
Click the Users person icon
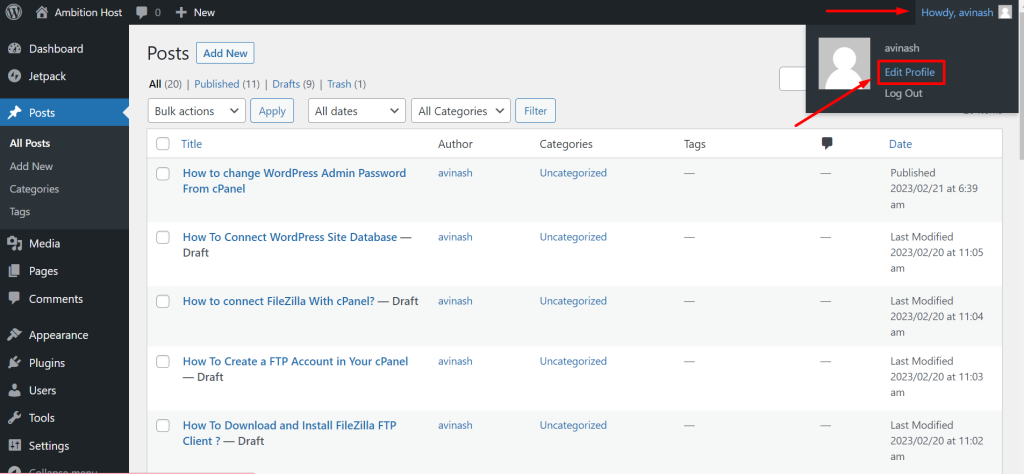point(14,390)
